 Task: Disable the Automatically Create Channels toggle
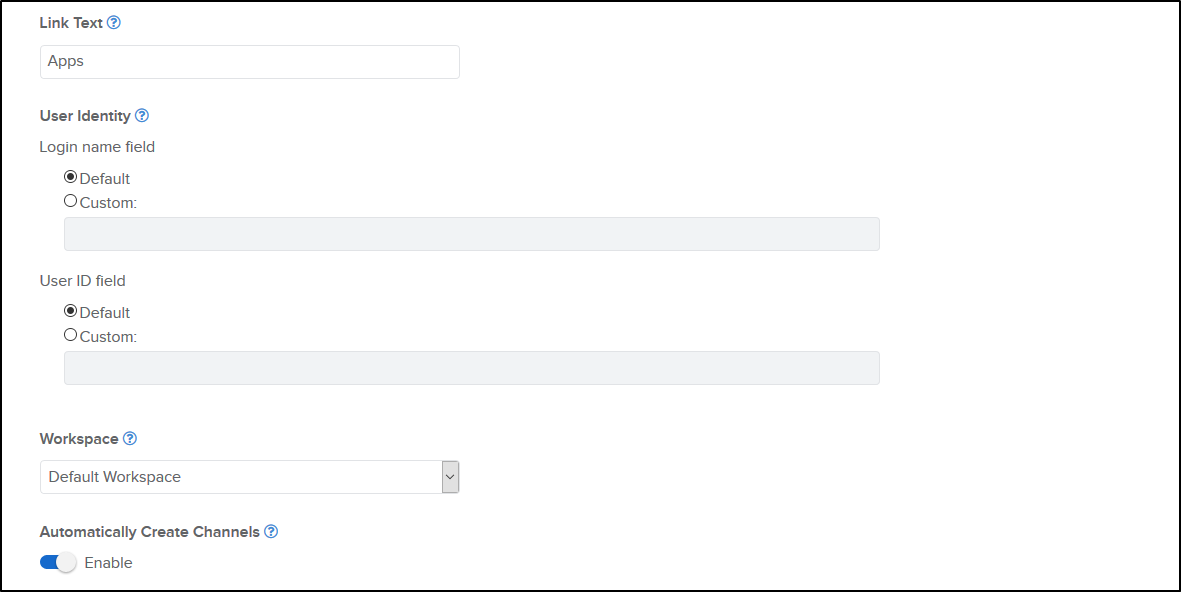tap(58, 563)
